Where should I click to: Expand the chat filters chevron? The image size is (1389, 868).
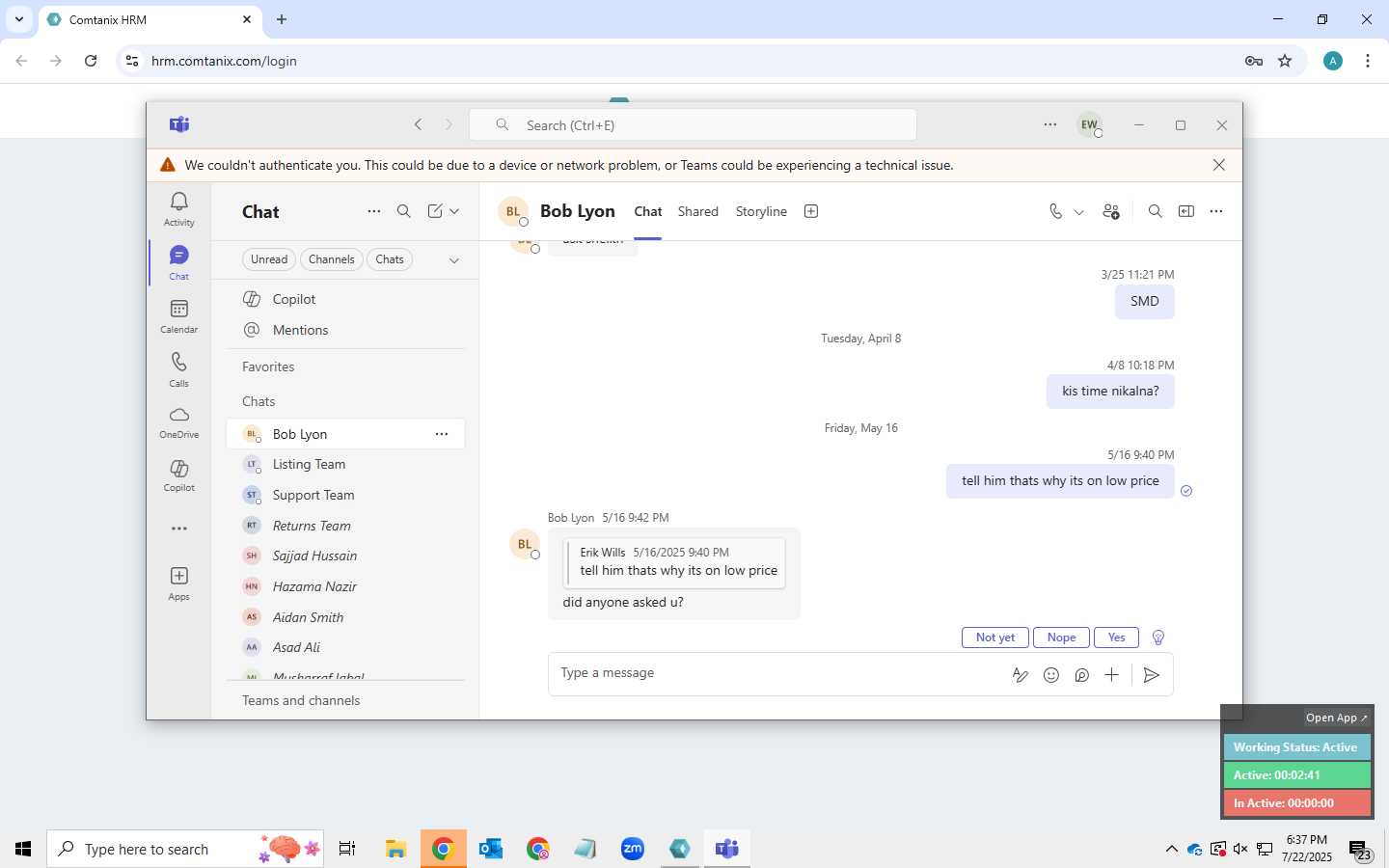454,260
